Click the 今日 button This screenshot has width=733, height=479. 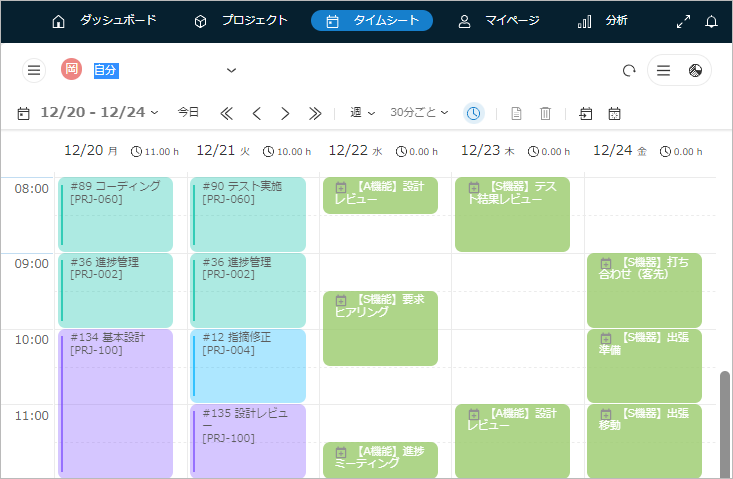pos(188,112)
